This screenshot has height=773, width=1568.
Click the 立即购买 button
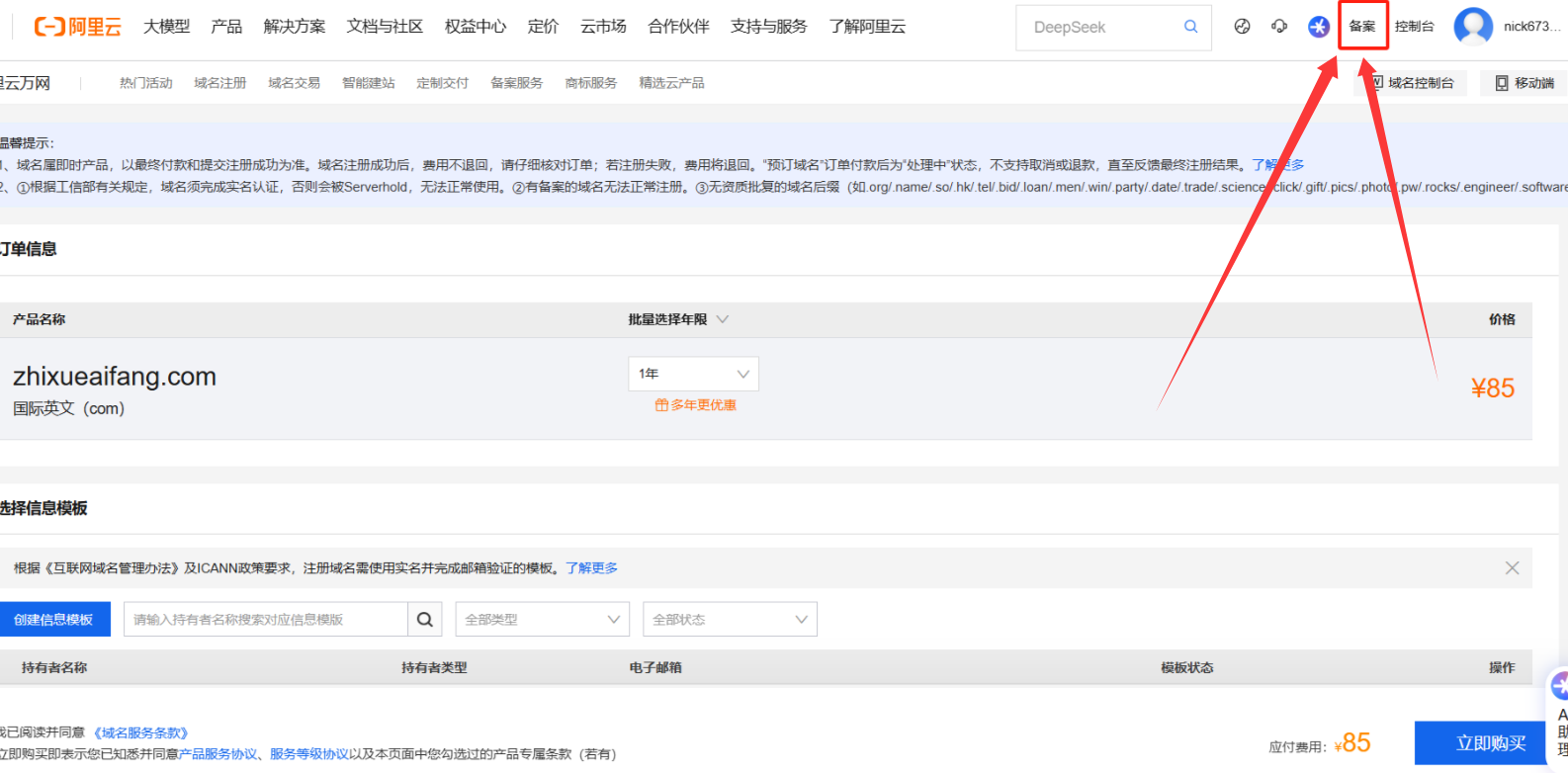[x=1490, y=743]
